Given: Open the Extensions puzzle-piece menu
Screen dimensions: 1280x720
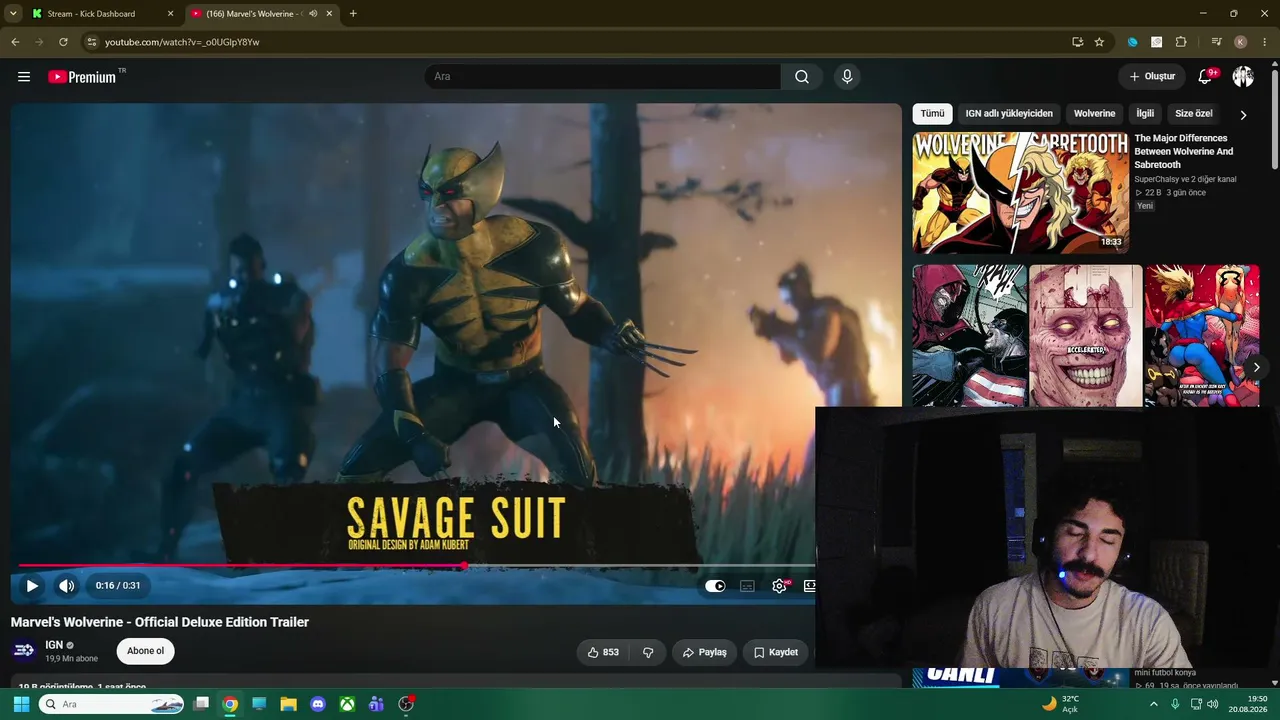Looking at the screenshot, I should pos(1181,42).
